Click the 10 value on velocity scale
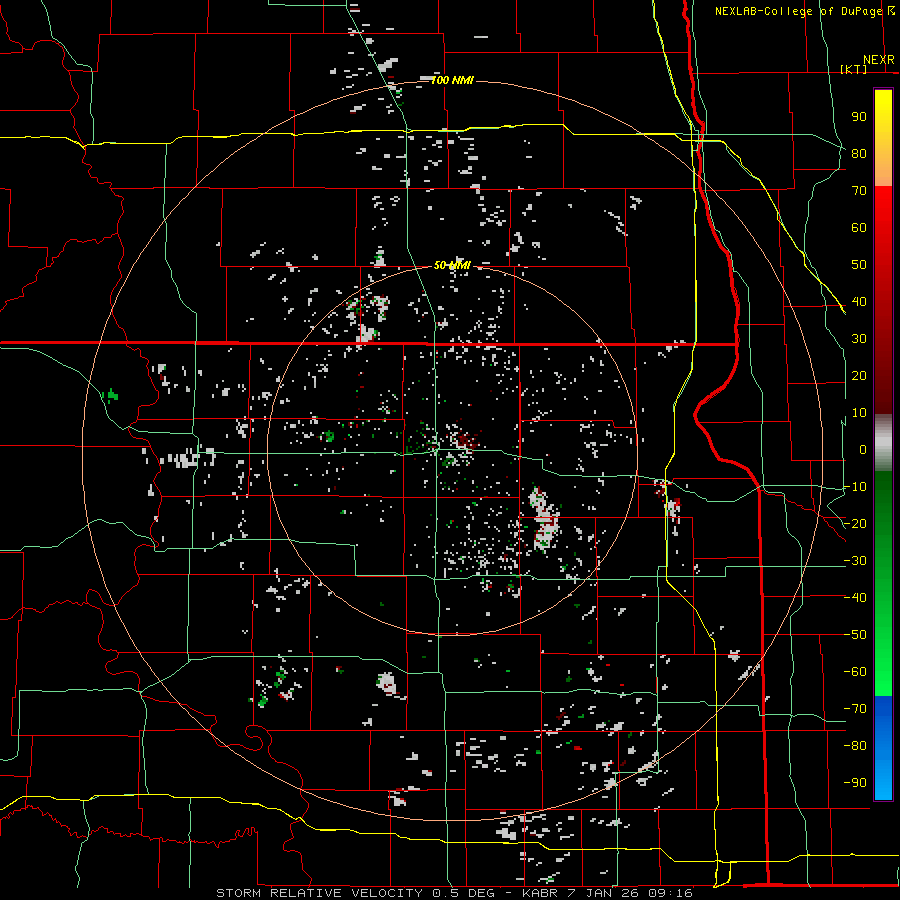The image size is (900, 900). 859,413
